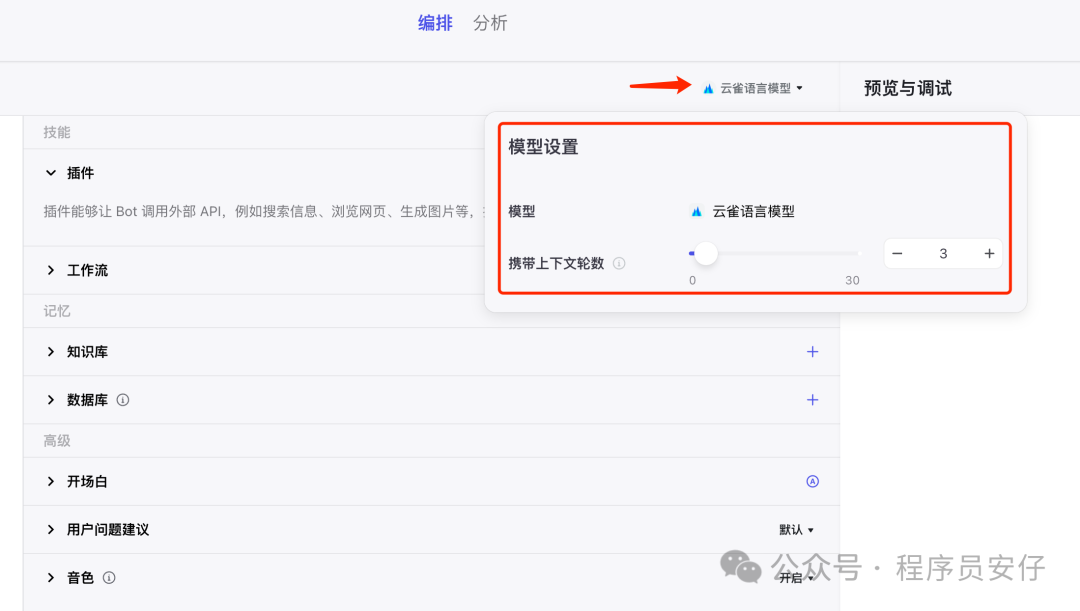Image resolution: width=1080 pixels, height=611 pixels.
Task: Click the 用户问题建议 label
Action: 108,530
